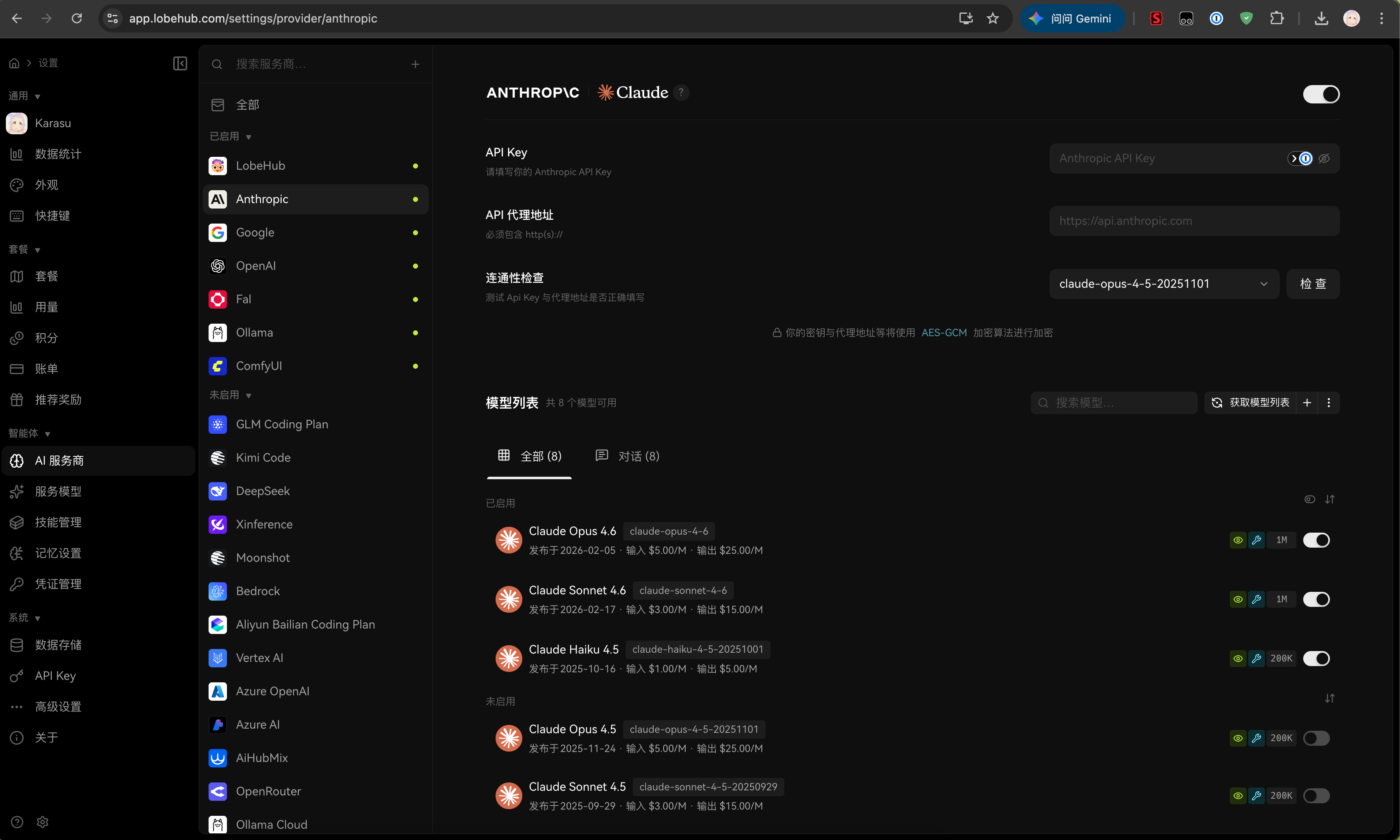Focus the 搜索模型 search field
Screen dimensions: 1400x840
(1113, 403)
